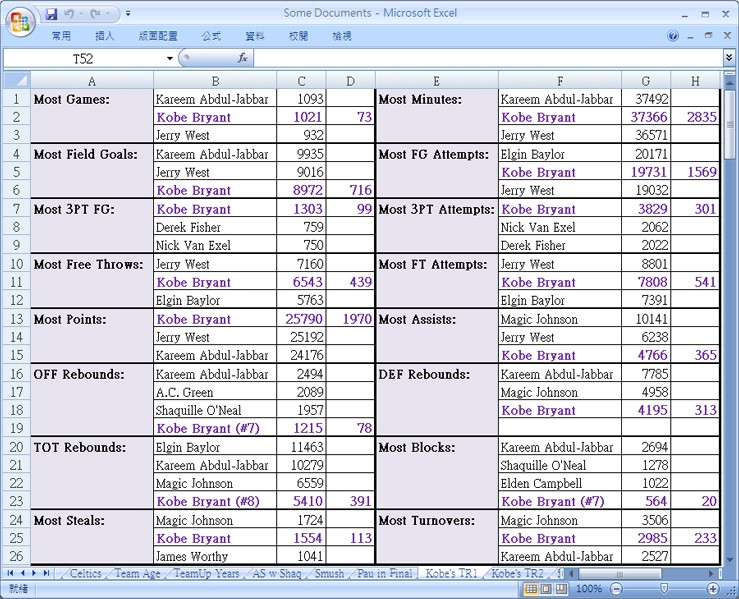Open the 校閱 ribbon tab
The width and height of the screenshot is (739, 599).
[x=298, y=36]
